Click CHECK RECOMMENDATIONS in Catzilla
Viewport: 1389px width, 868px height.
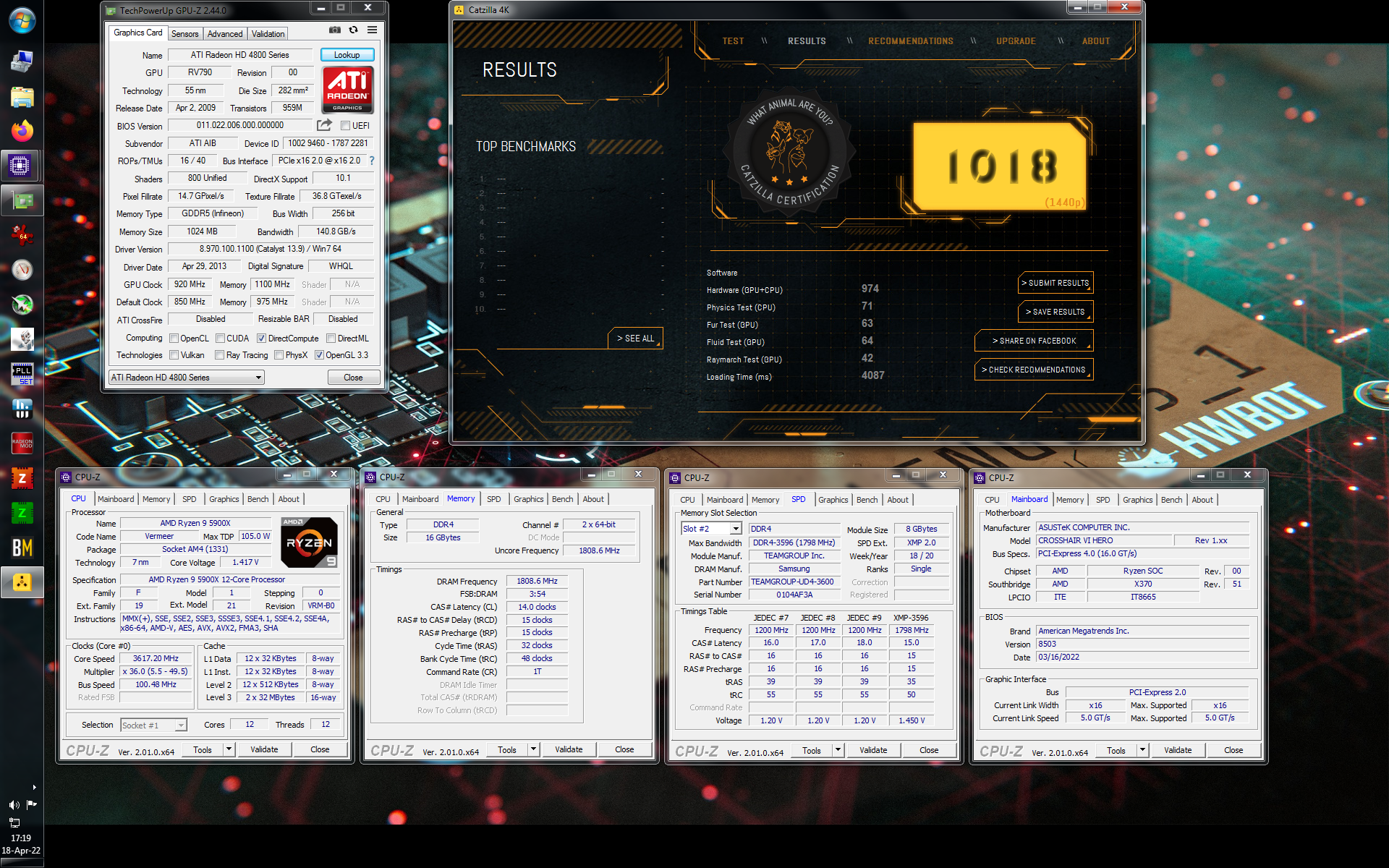tap(1034, 370)
